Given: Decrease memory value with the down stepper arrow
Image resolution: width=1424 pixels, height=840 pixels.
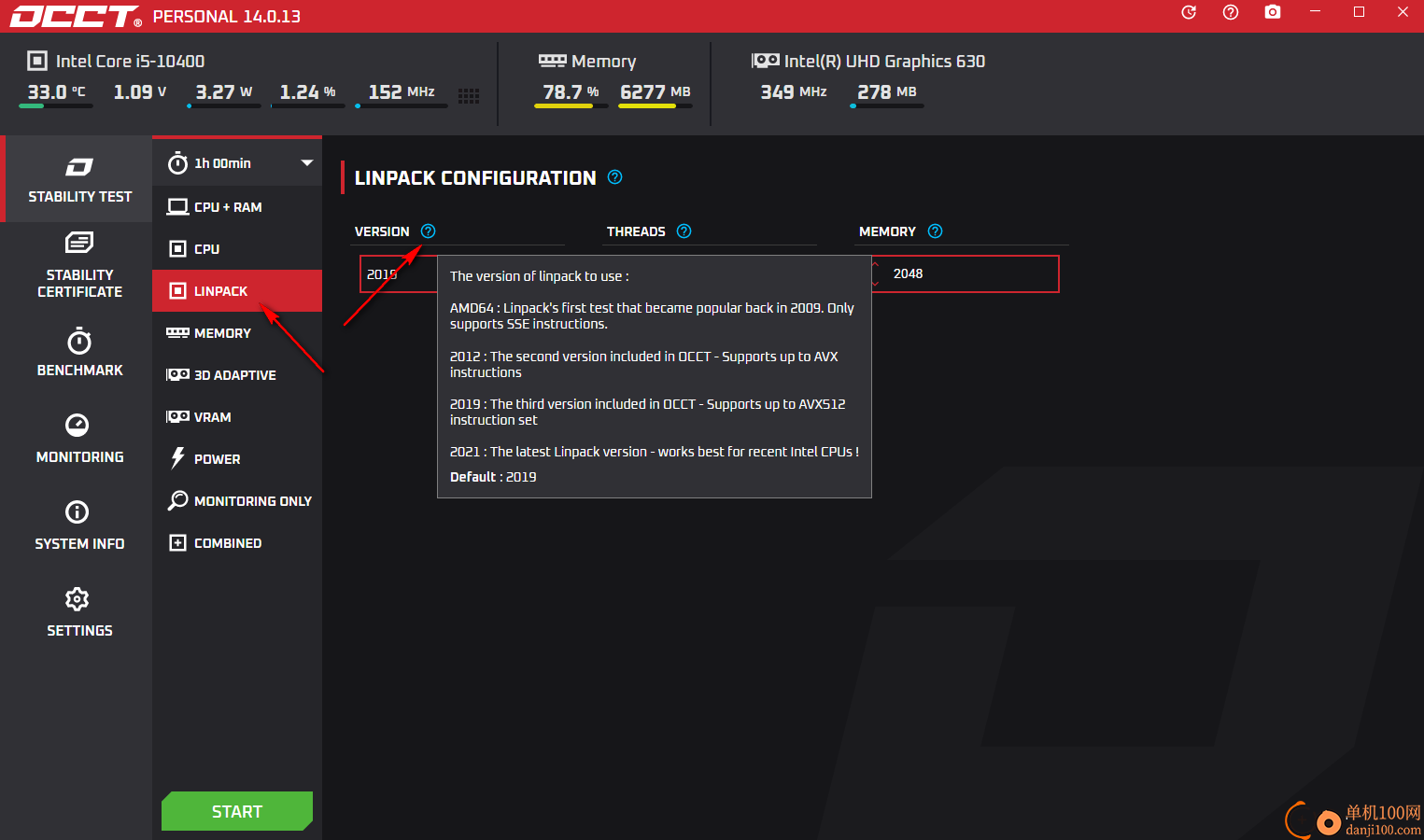Looking at the screenshot, I should [x=875, y=283].
